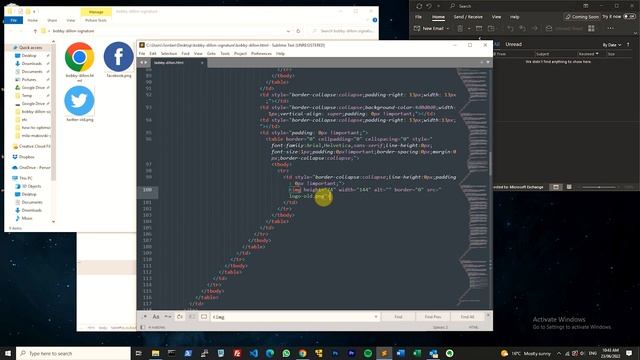Click Sublime tab navigation back arrow

(x=142, y=62)
